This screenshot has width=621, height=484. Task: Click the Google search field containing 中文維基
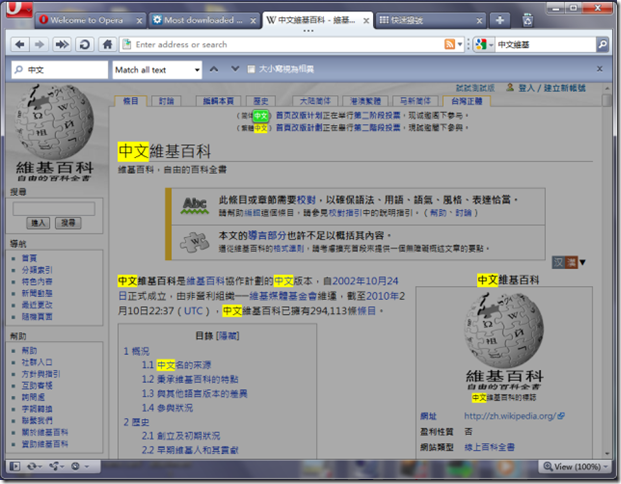(x=546, y=44)
